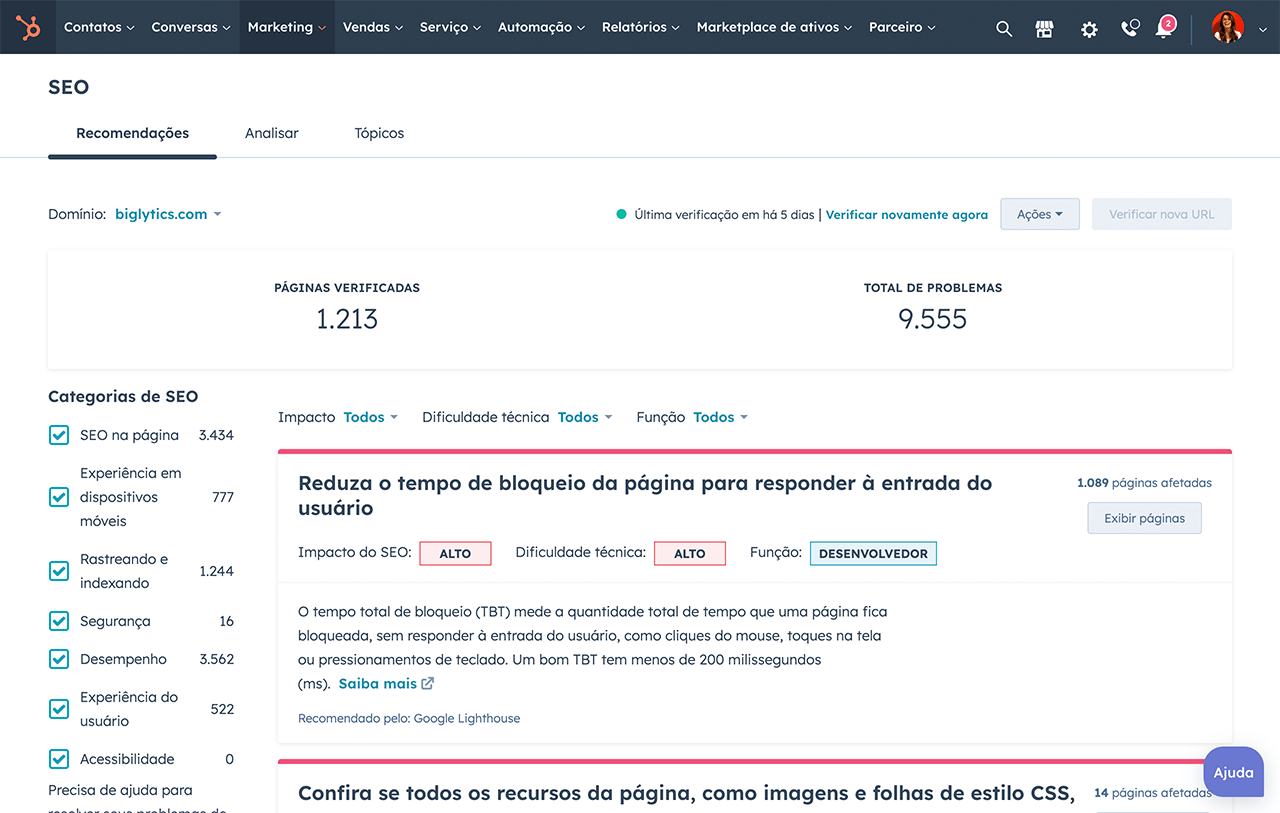Image resolution: width=1280 pixels, height=813 pixels.
Task: Open the search icon in the top navigation
Action: [x=1004, y=28]
